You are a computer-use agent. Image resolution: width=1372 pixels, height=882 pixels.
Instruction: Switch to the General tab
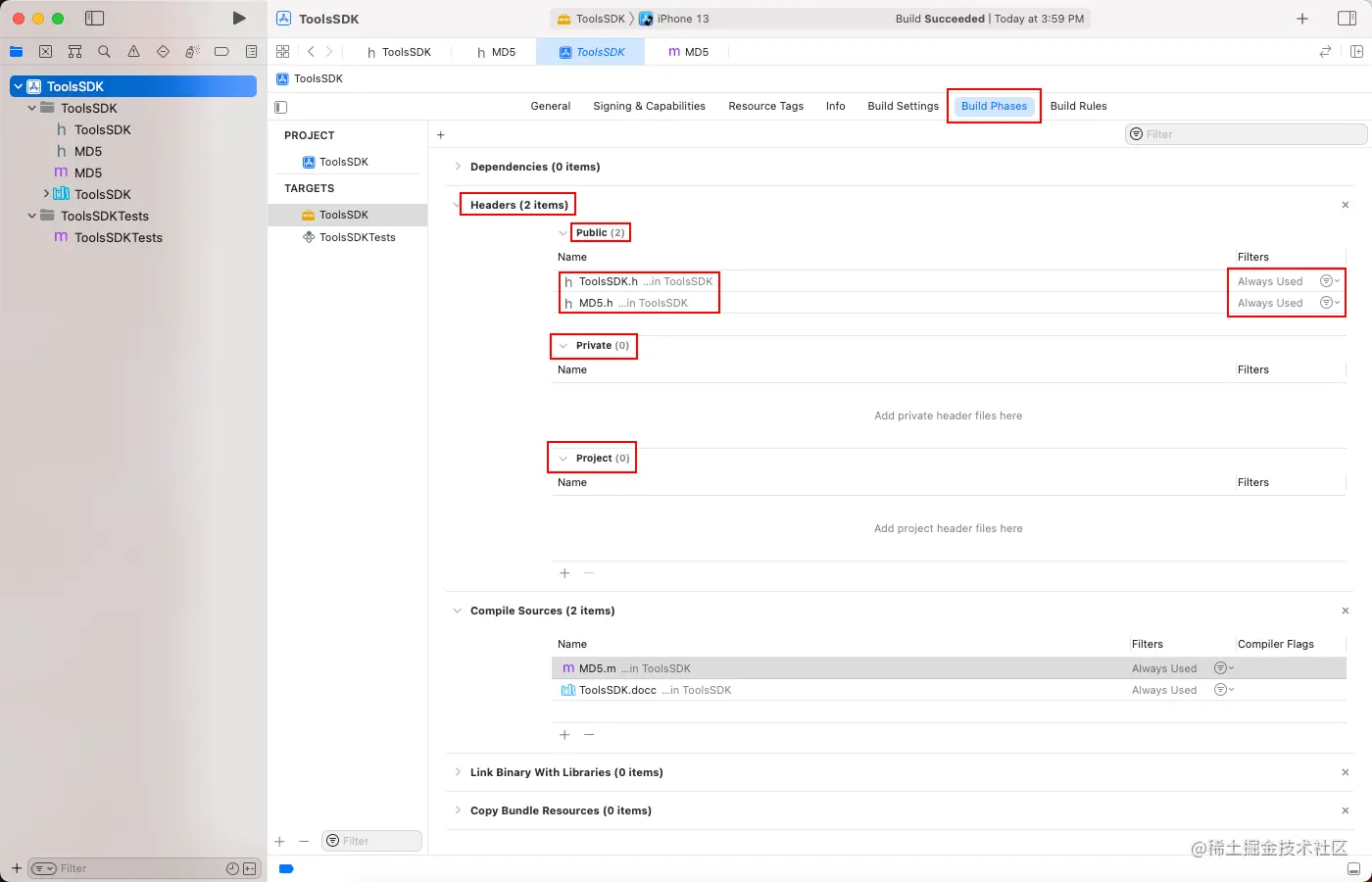click(x=551, y=106)
